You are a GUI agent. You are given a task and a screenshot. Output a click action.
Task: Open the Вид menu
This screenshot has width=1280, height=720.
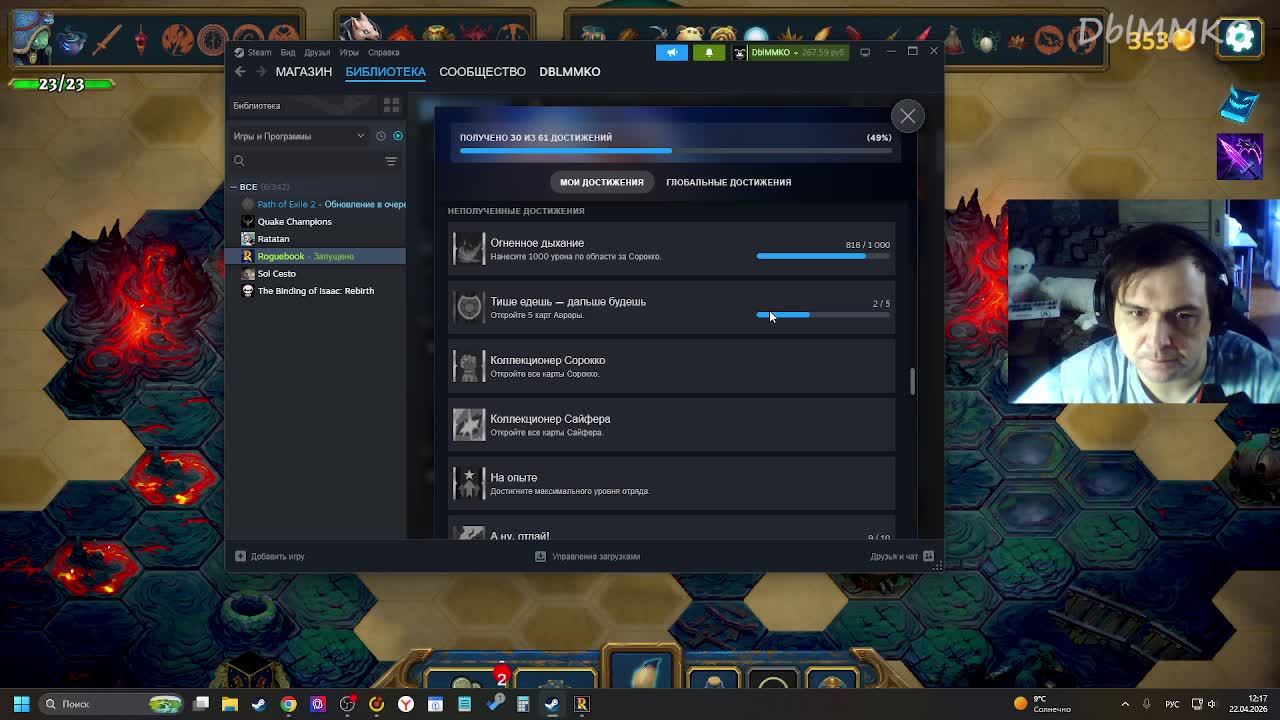(288, 52)
